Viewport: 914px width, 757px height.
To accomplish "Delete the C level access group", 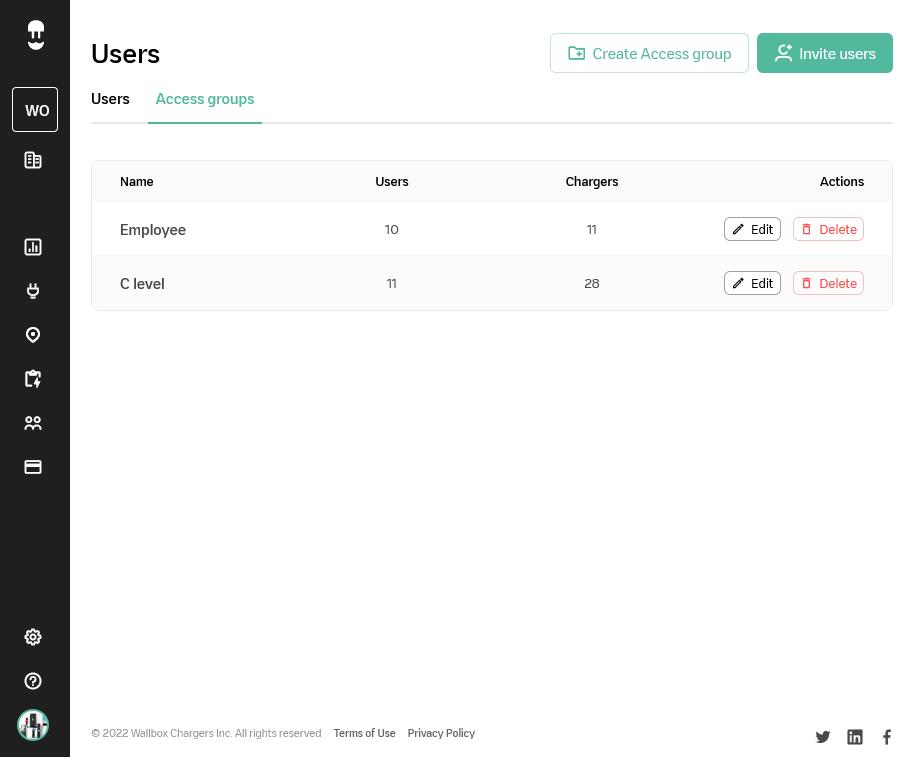I will tap(828, 284).
